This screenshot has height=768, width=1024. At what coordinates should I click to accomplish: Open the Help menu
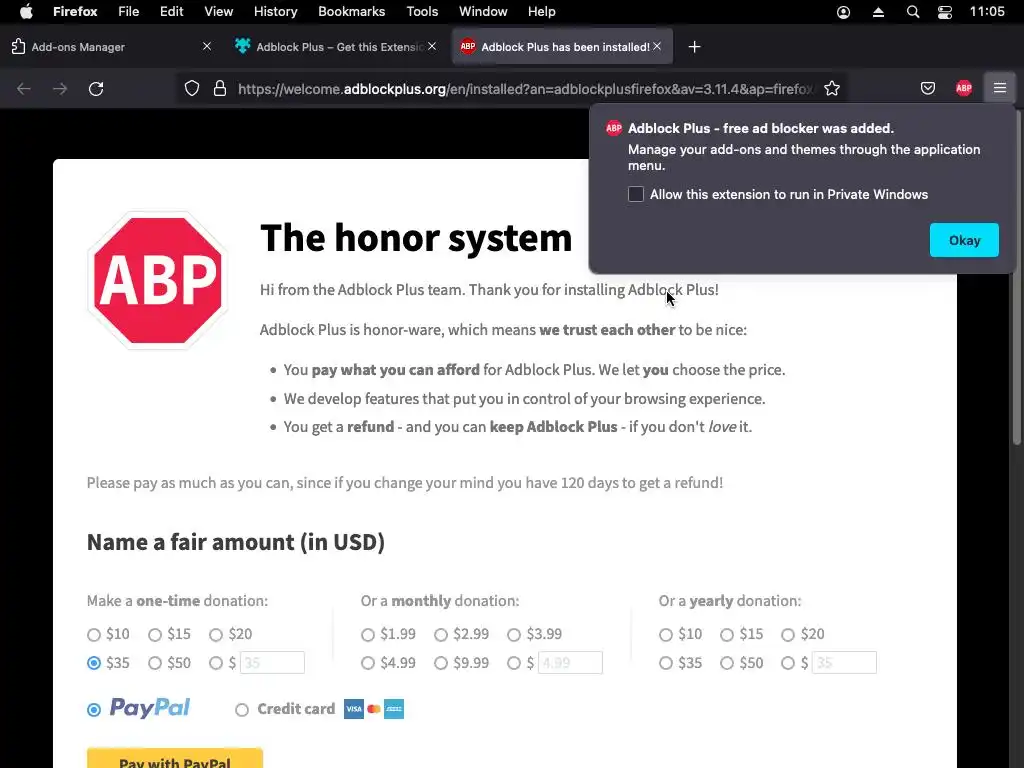541,12
